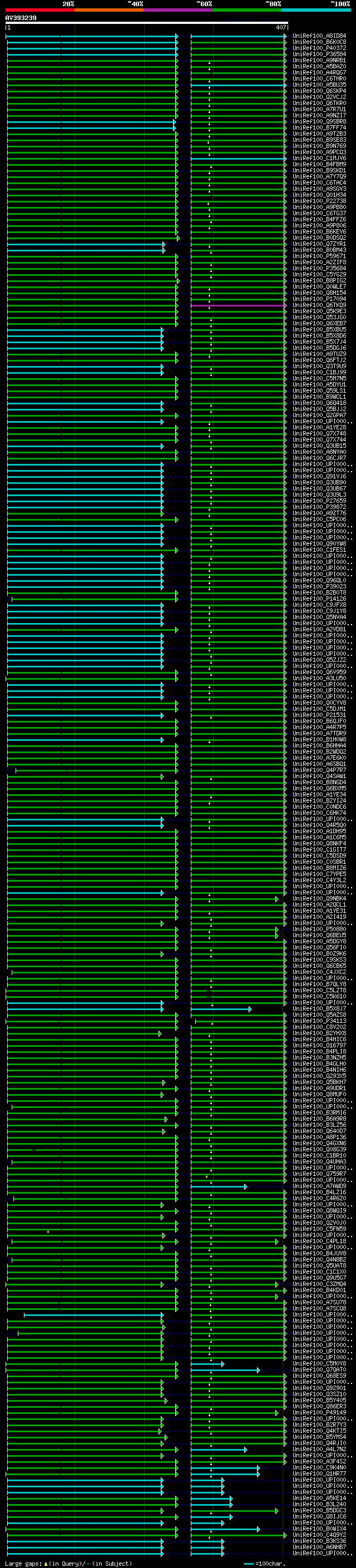Screen dimensions: 356x1568
Task: Click the green ~80% identity legend segment
Action: [x=247, y=11]
